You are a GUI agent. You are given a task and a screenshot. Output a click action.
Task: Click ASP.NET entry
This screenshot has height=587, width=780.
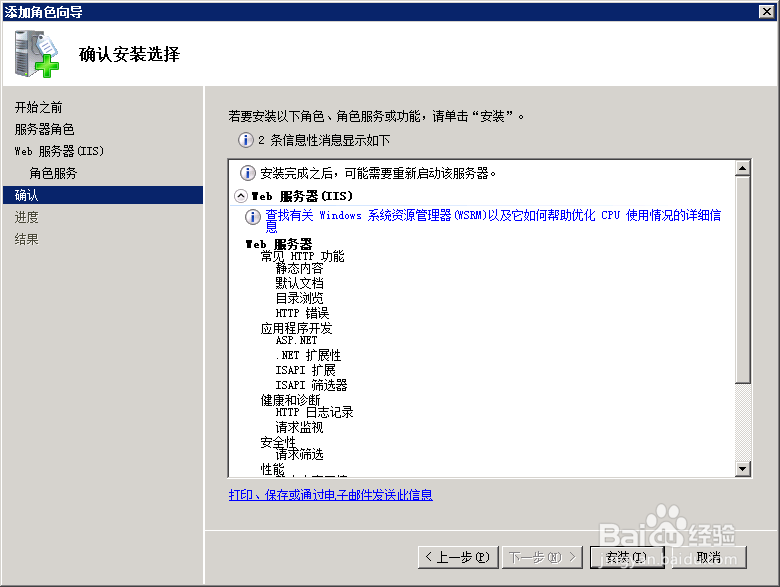coord(296,340)
